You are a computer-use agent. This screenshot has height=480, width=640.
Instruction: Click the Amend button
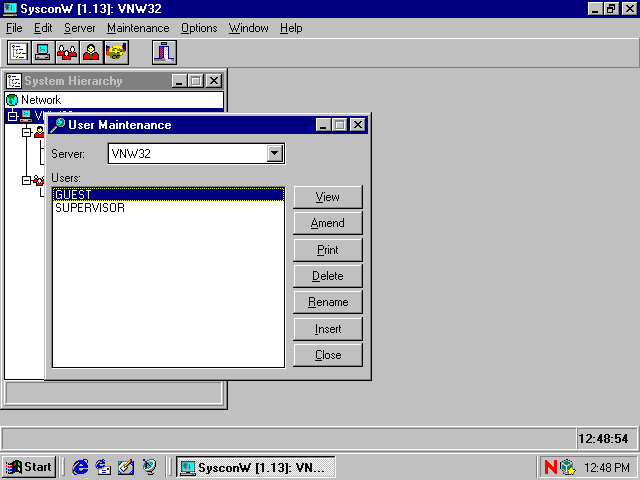tap(328, 223)
